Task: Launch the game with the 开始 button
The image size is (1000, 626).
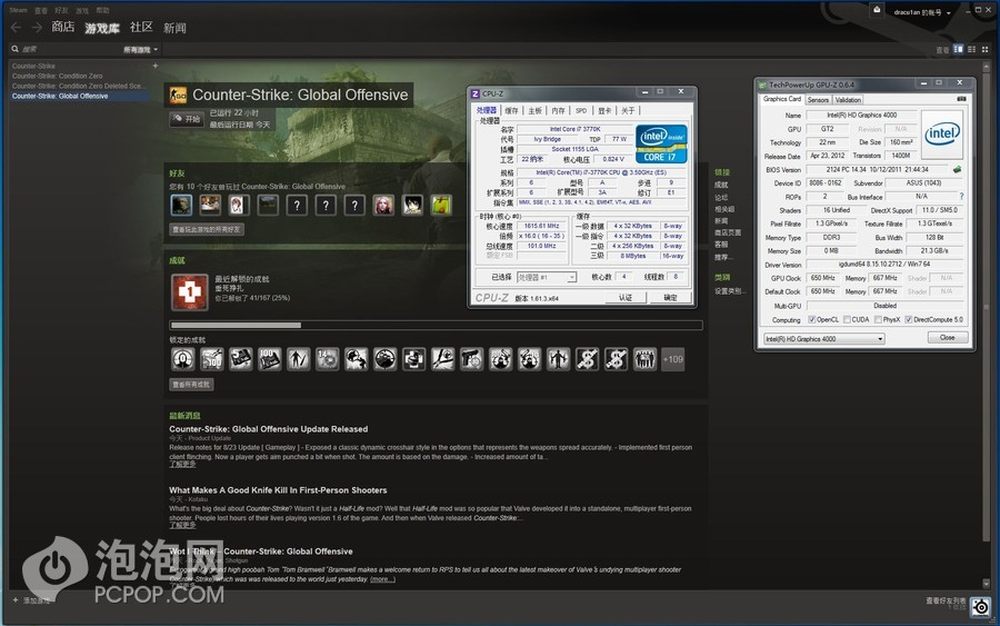Action: (x=186, y=119)
